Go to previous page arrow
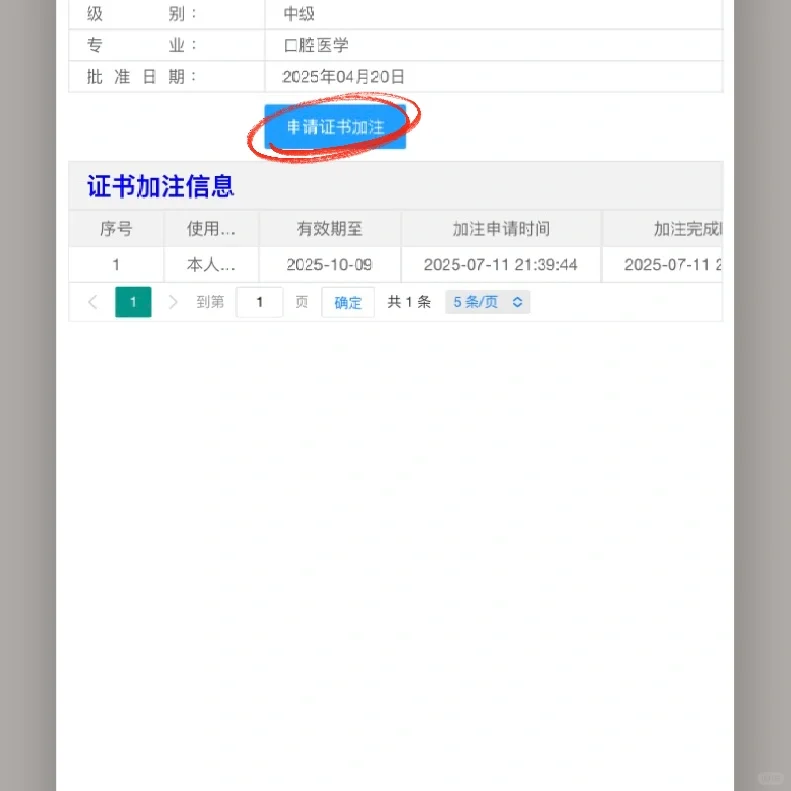Screen dimensions: 791x791 (93, 302)
